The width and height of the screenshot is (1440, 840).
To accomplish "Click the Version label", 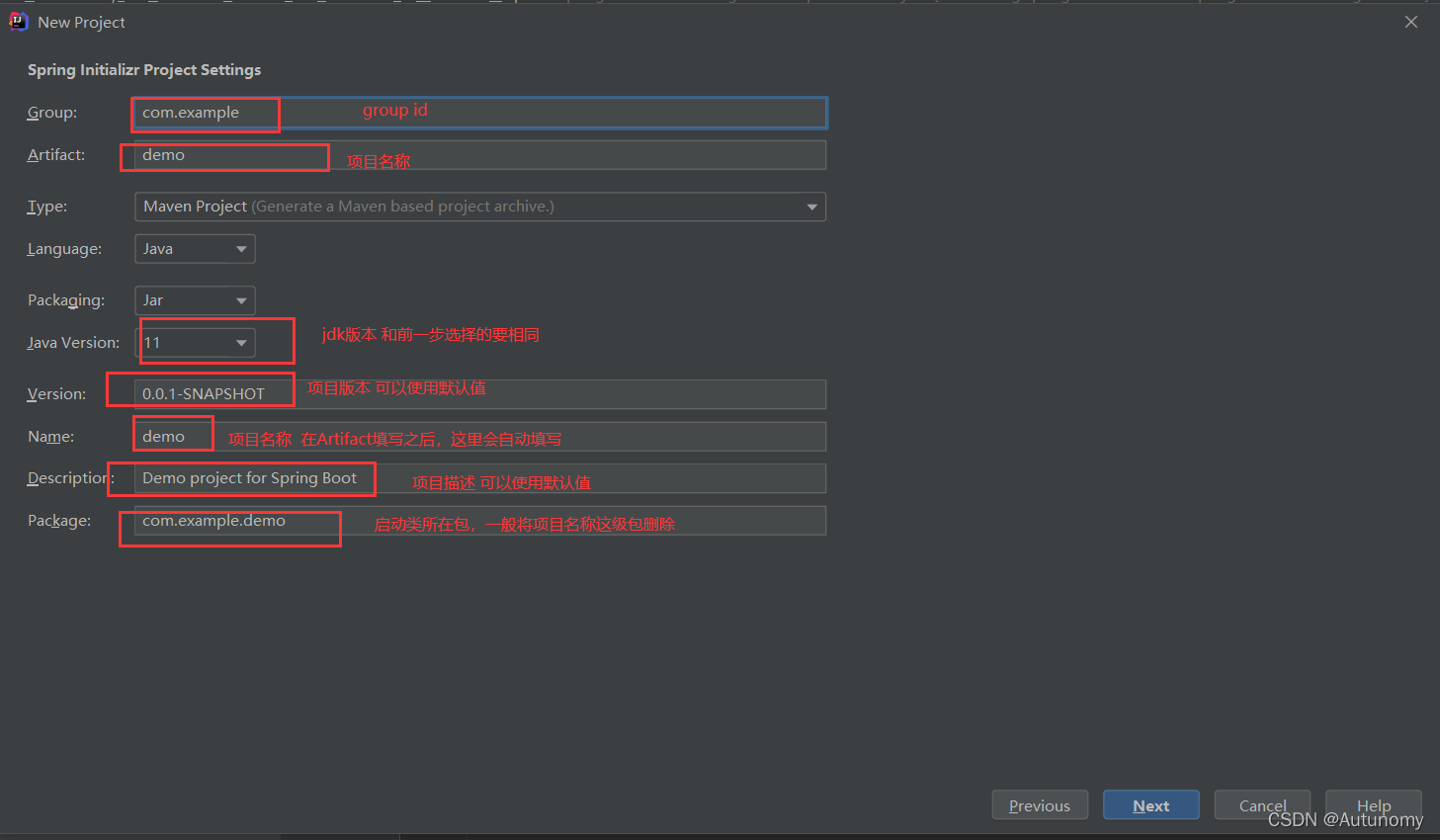I will pyautogui.click(x=56, y=394).
